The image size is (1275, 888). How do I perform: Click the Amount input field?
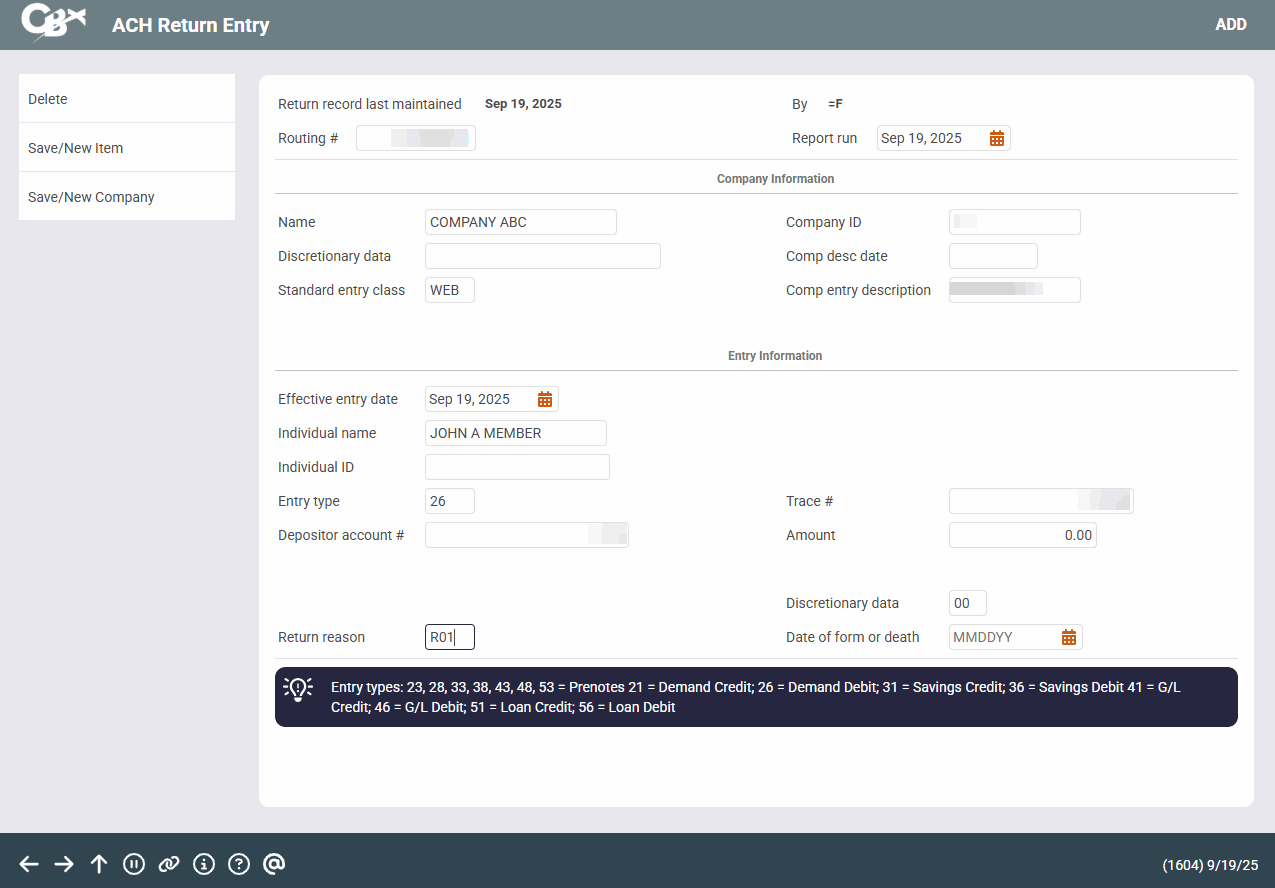1022,535
